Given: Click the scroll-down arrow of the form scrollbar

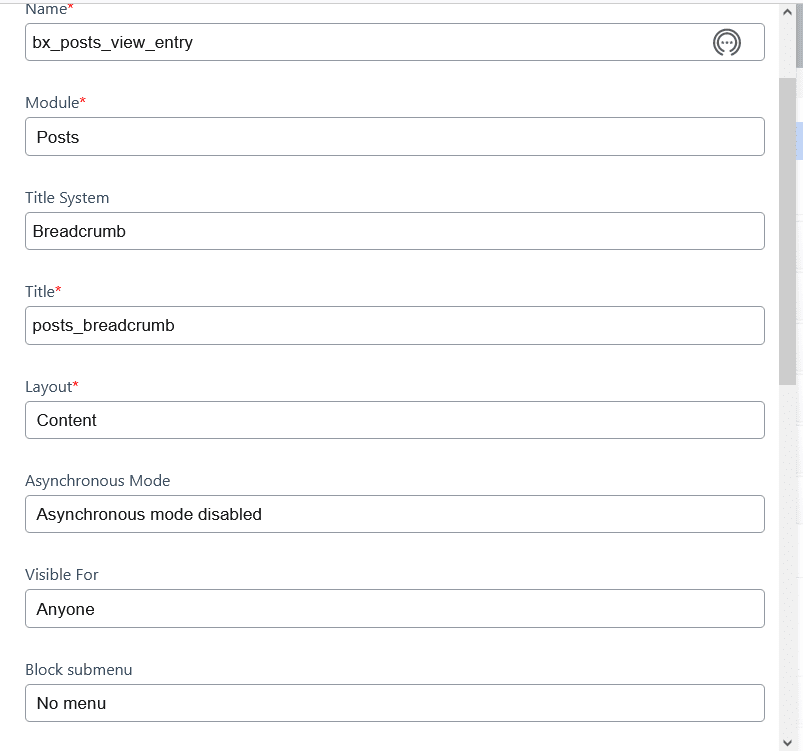Looking at the screenshot, I should (x=787, y=741).
